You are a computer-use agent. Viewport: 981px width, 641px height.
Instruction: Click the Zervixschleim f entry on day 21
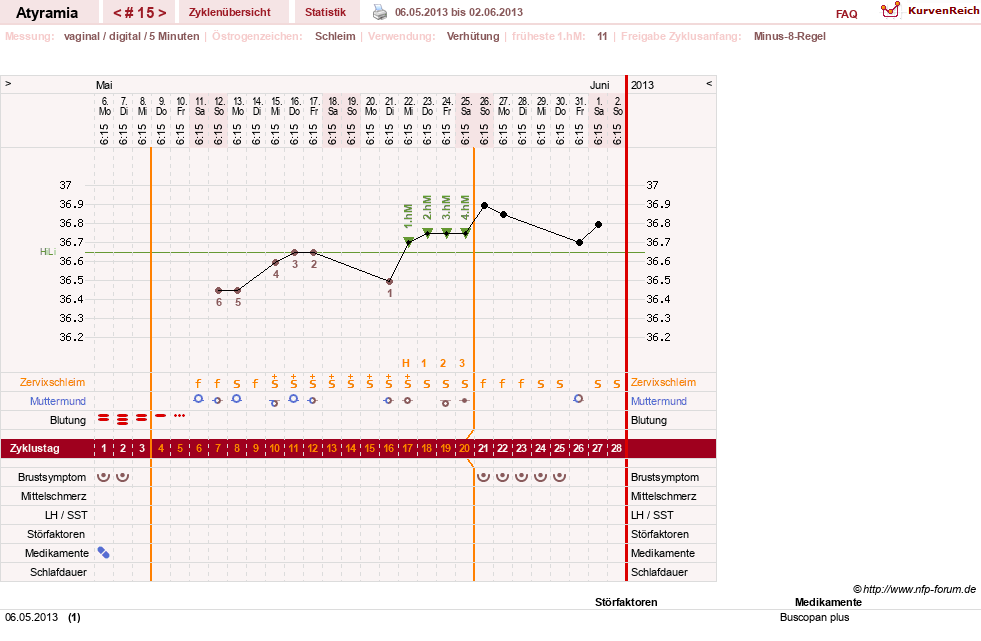tap(483, 383)
